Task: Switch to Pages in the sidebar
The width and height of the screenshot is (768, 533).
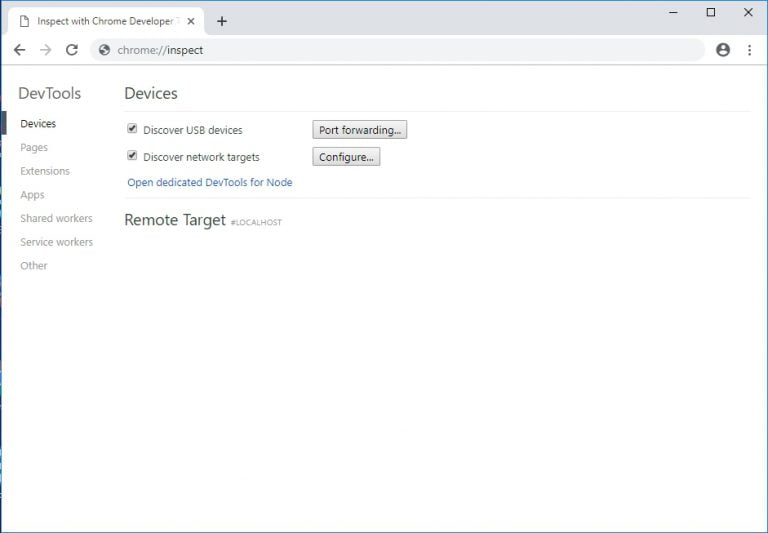Action: tap(34, 147)
